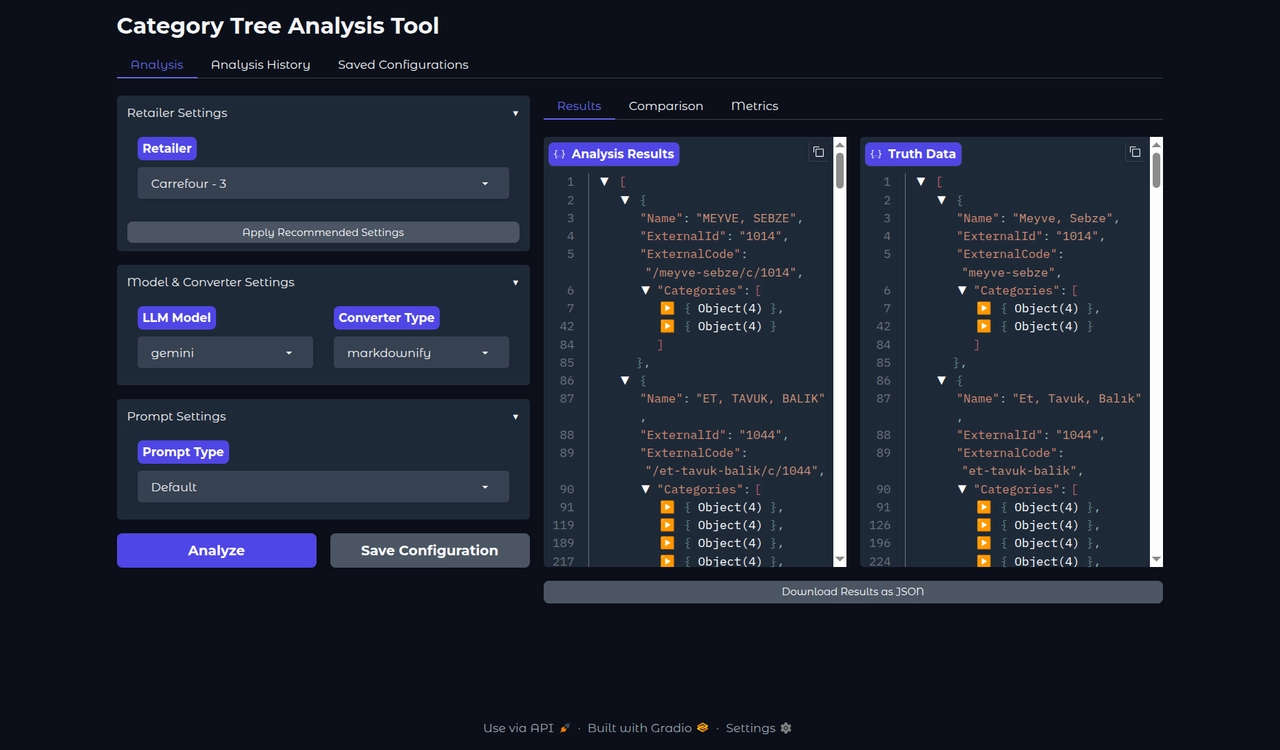
Task: Open the LLM Model dropdown
Action: click(x=224, y=352)
